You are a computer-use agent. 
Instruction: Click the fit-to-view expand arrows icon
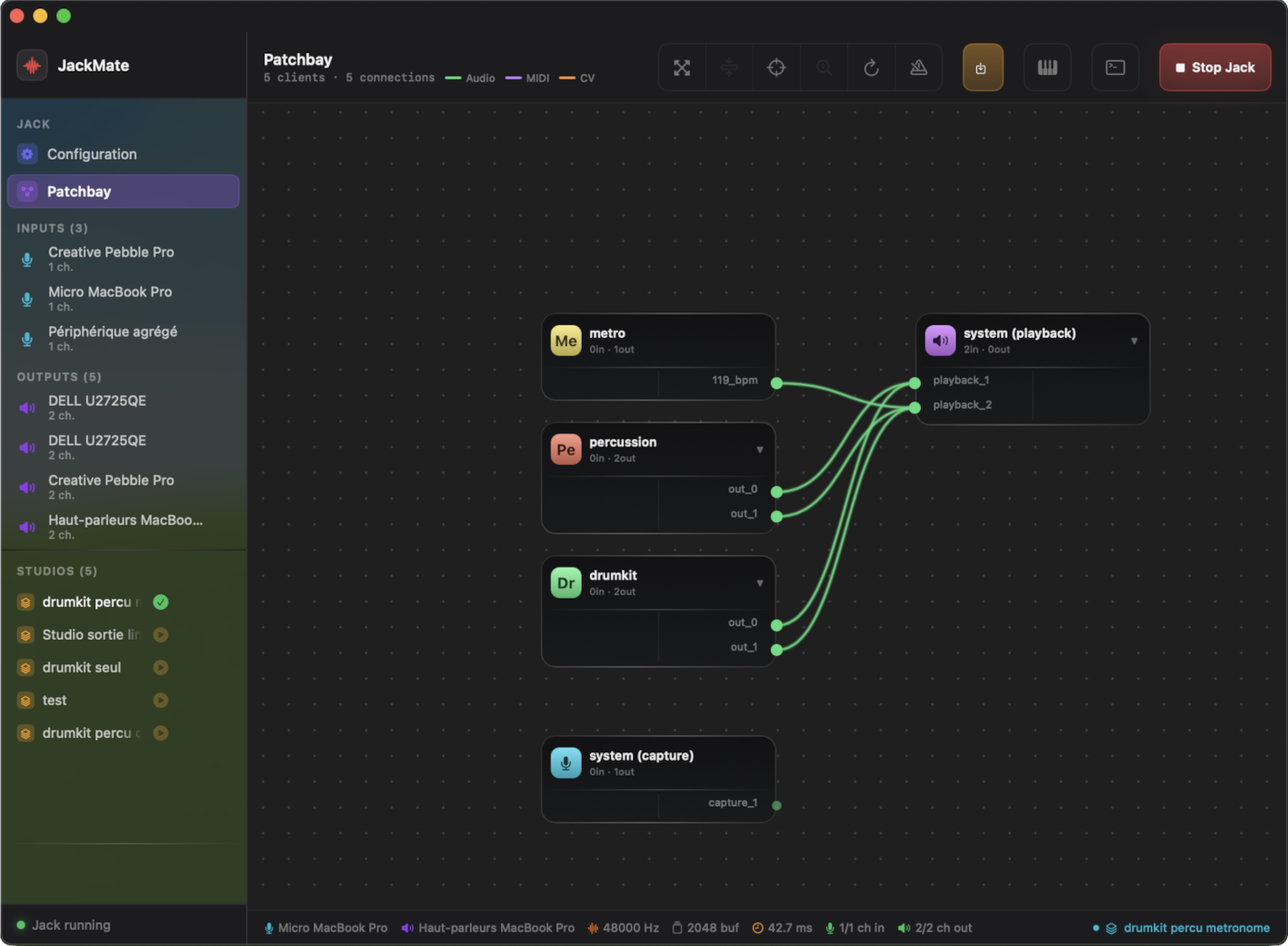point(681,68)
